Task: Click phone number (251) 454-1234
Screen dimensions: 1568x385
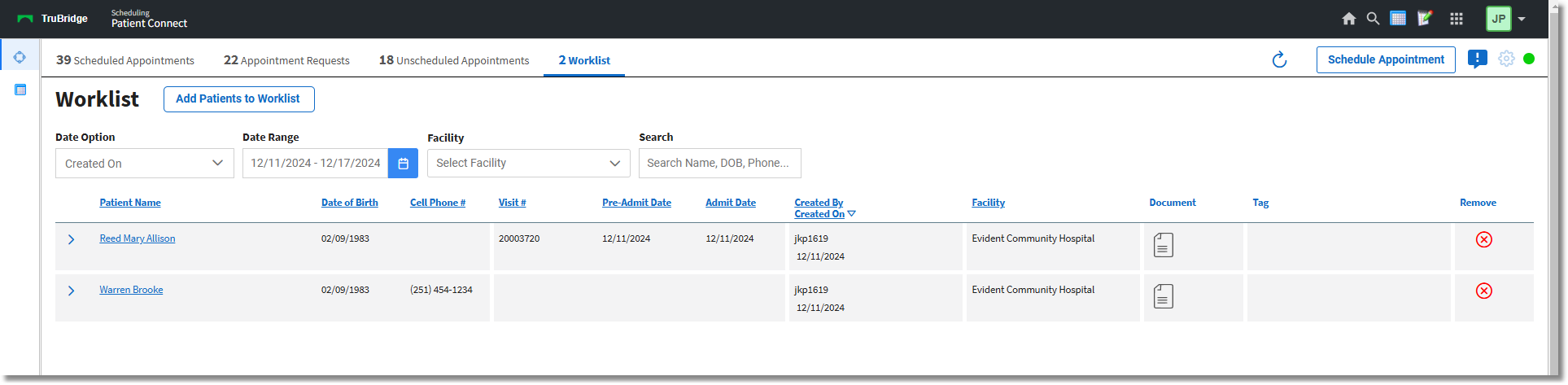Action: click(441, 290)
